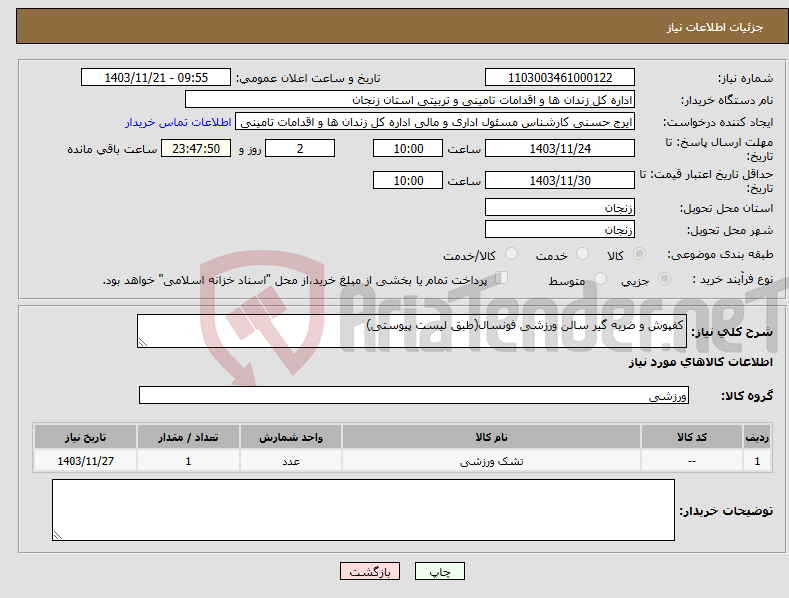This screenshot has width=789, height=598.
Task: Click the resize handle of buyer notes textarea
Action: tap(58, 535)
